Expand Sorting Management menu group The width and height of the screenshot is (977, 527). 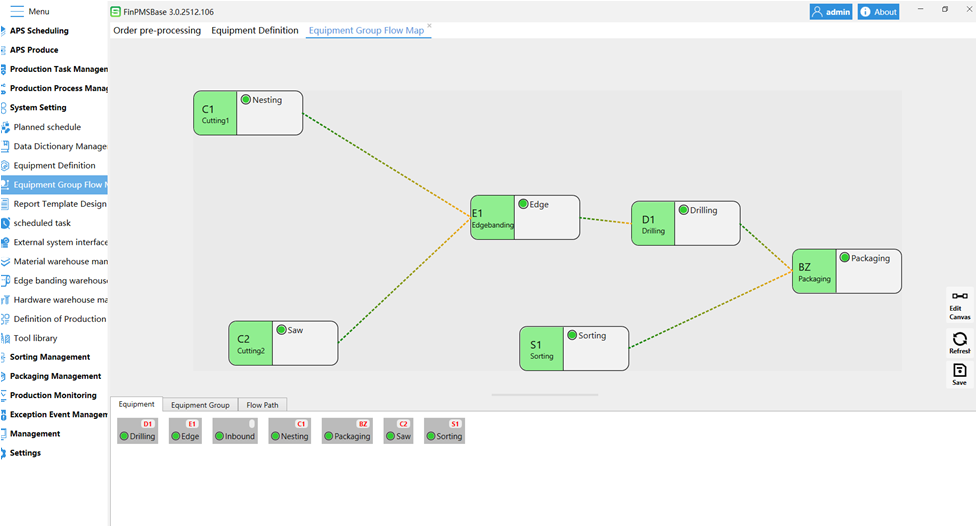coord(50,357)
